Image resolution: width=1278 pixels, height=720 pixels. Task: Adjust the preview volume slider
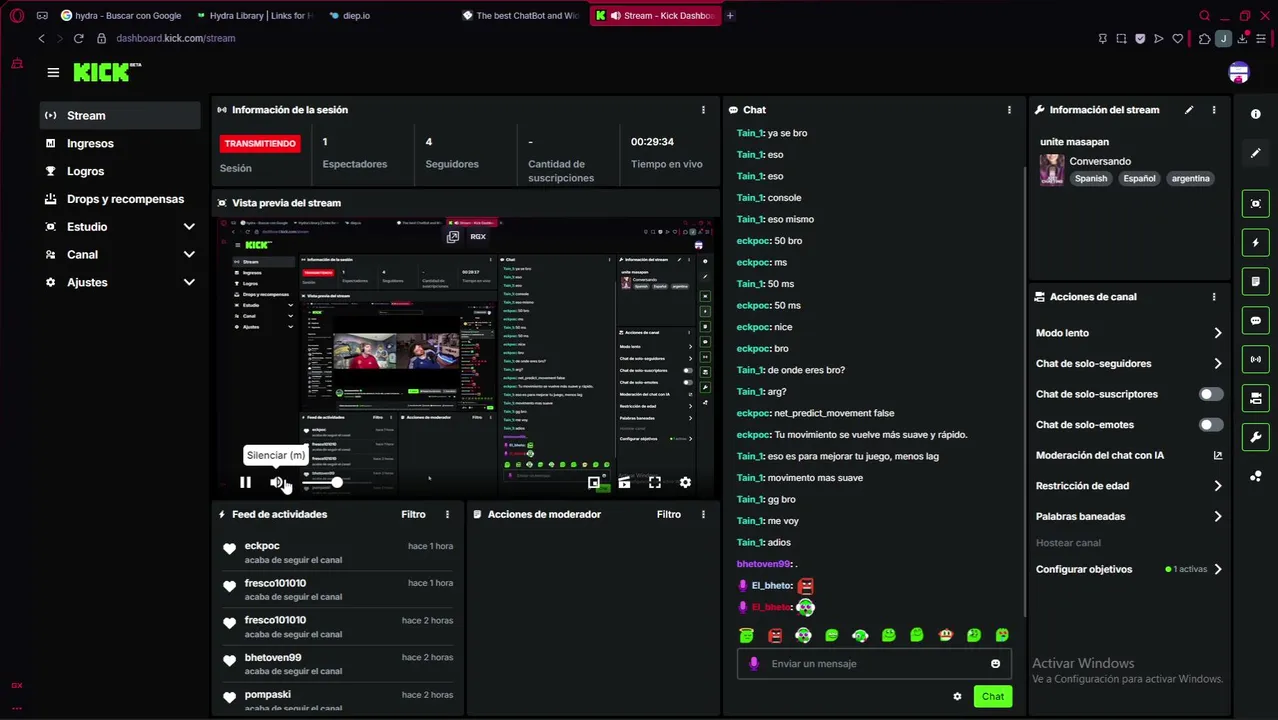click(x=321, y=483)
